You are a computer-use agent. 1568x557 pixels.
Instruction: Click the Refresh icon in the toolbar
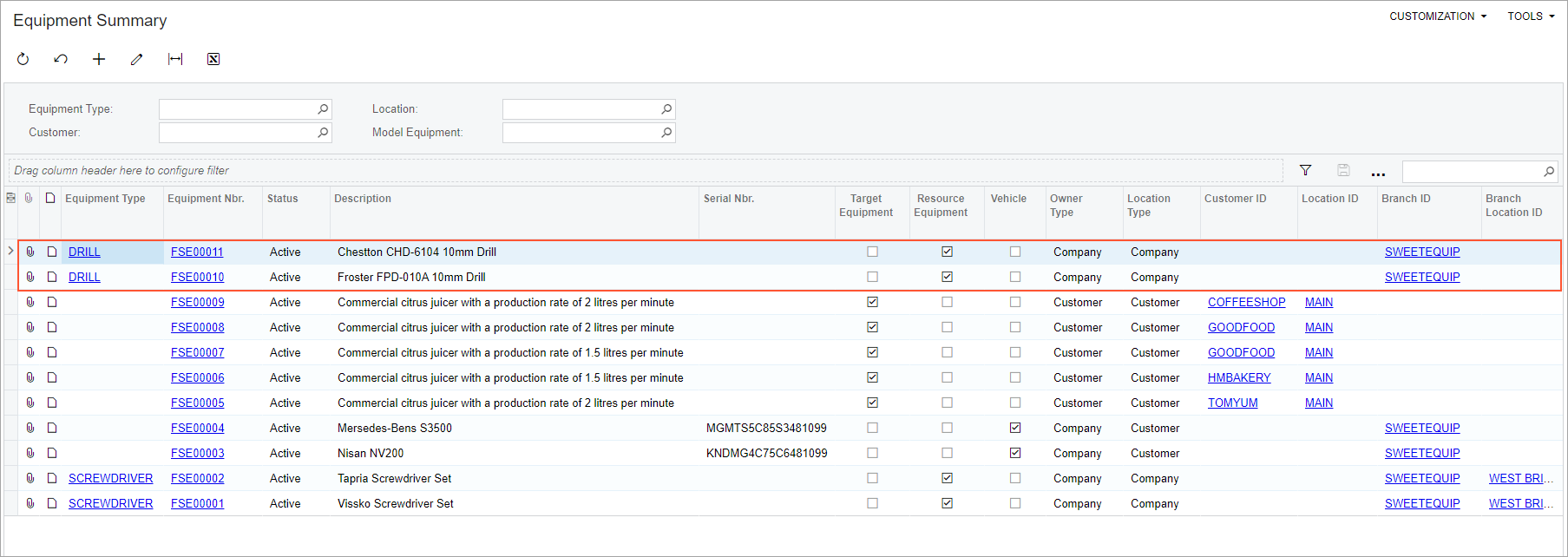point(23,59)
